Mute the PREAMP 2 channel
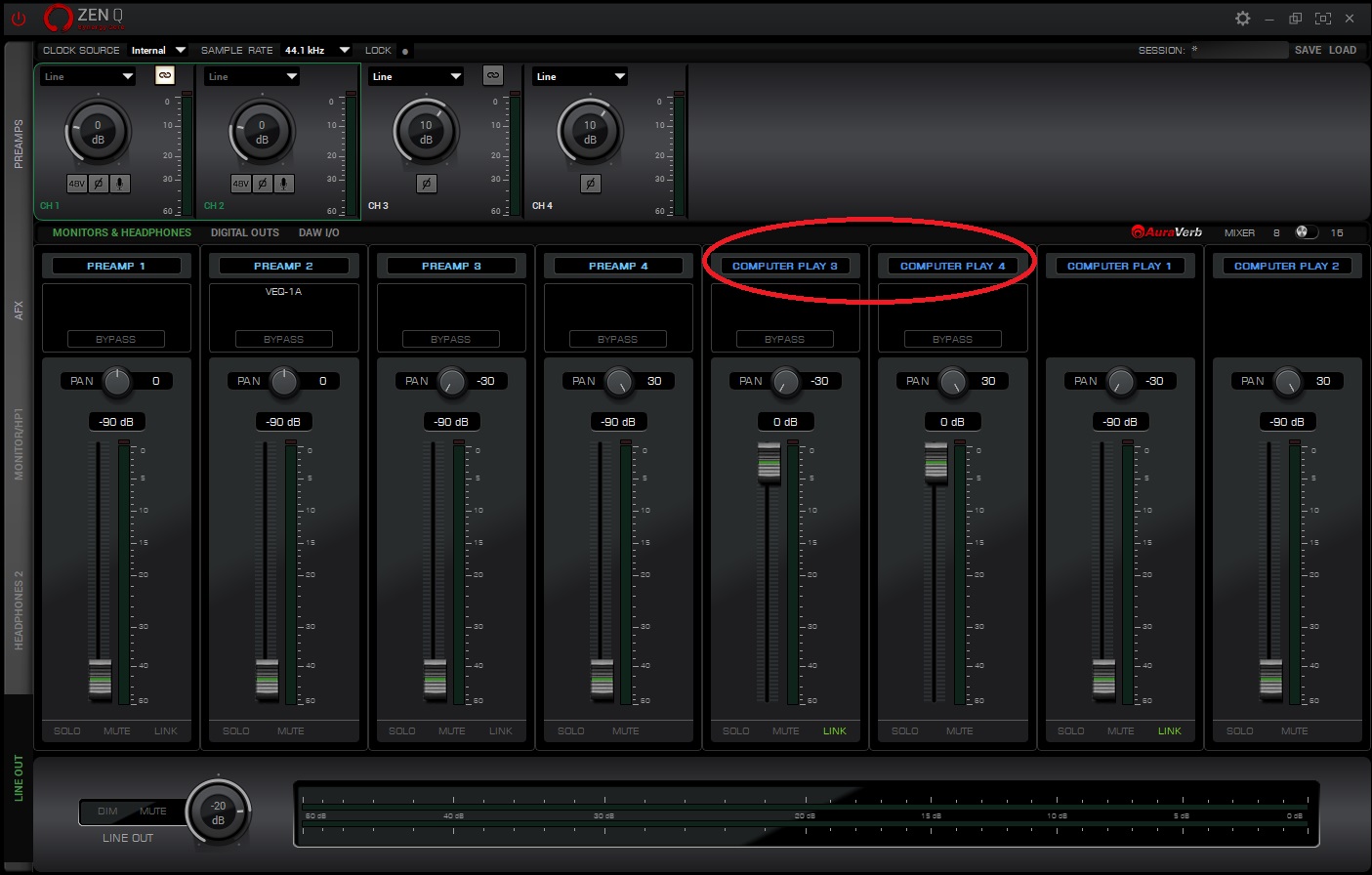 pyautogui.click(x=291, y=730)
